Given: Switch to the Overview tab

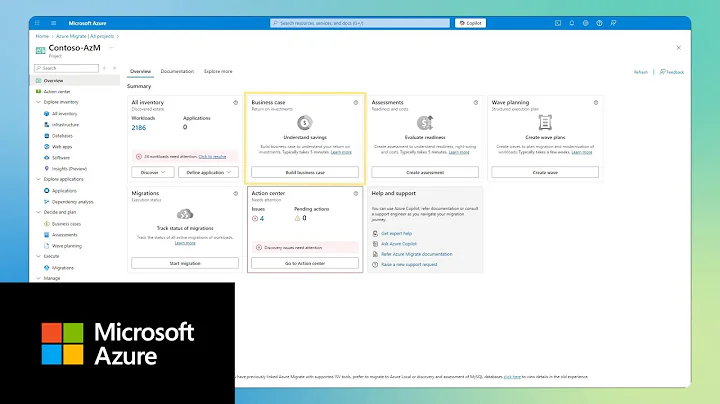Looking at the screenshot, I should tap(141, 72).
